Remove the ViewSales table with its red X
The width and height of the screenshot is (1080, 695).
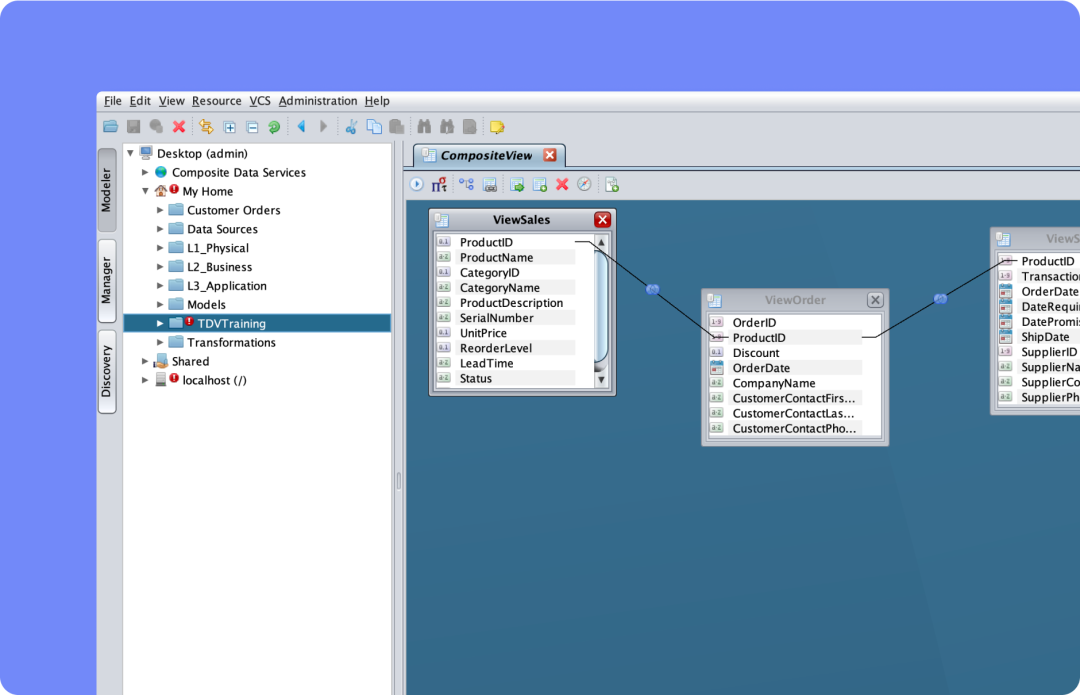[603, 220]
